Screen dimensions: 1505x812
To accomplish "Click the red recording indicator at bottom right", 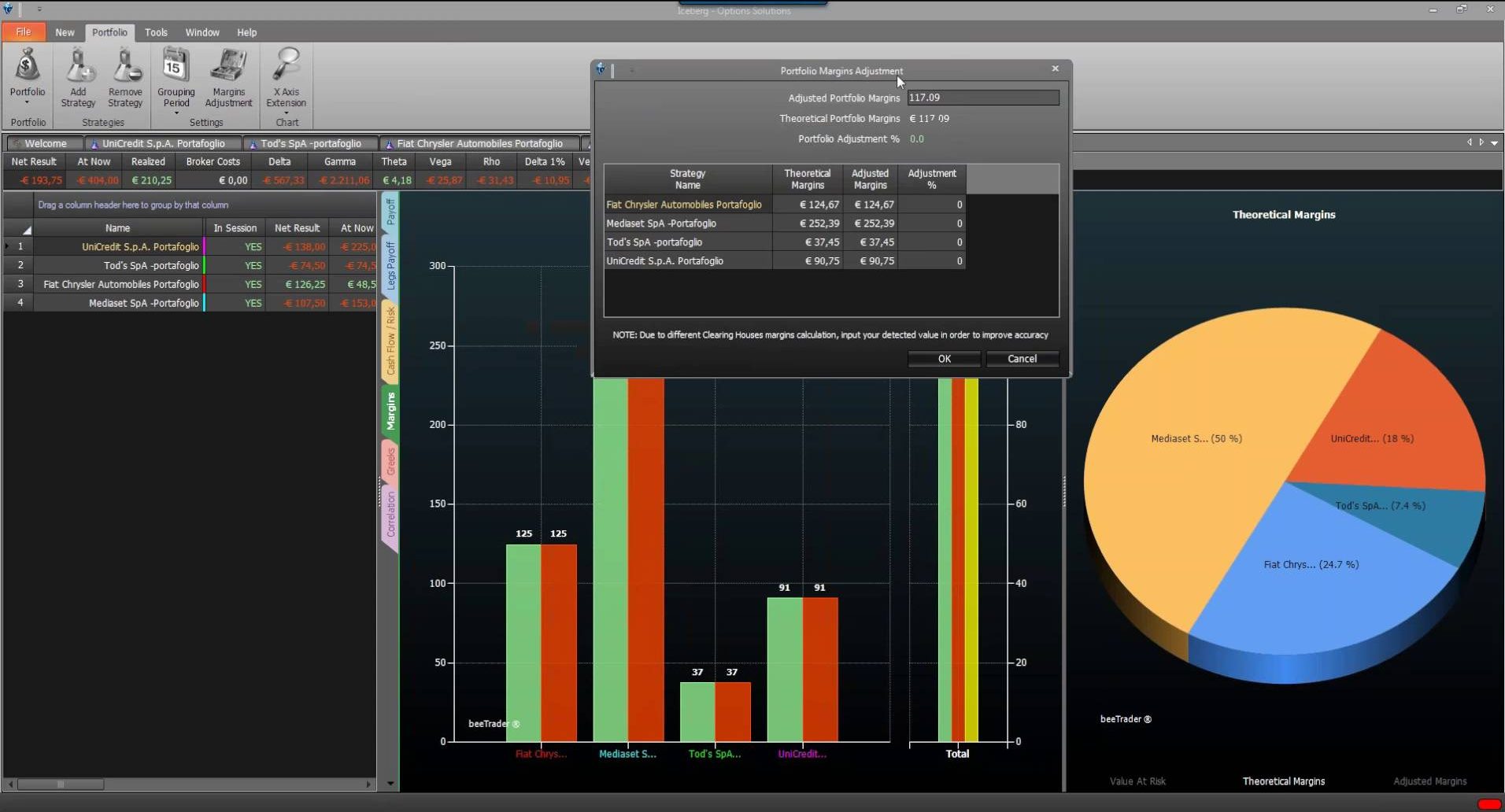I will (x=1489, y=804).
